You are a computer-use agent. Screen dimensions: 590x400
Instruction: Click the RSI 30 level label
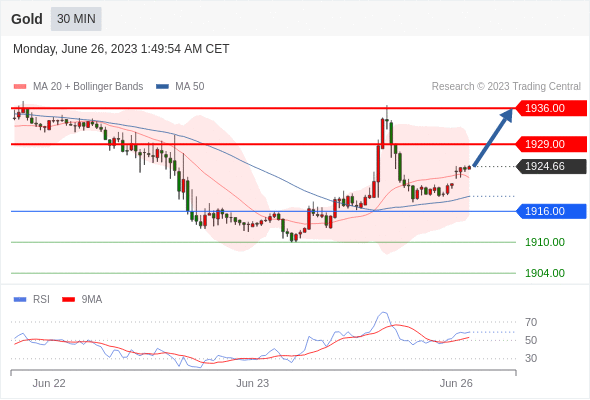tap(531, 358)
